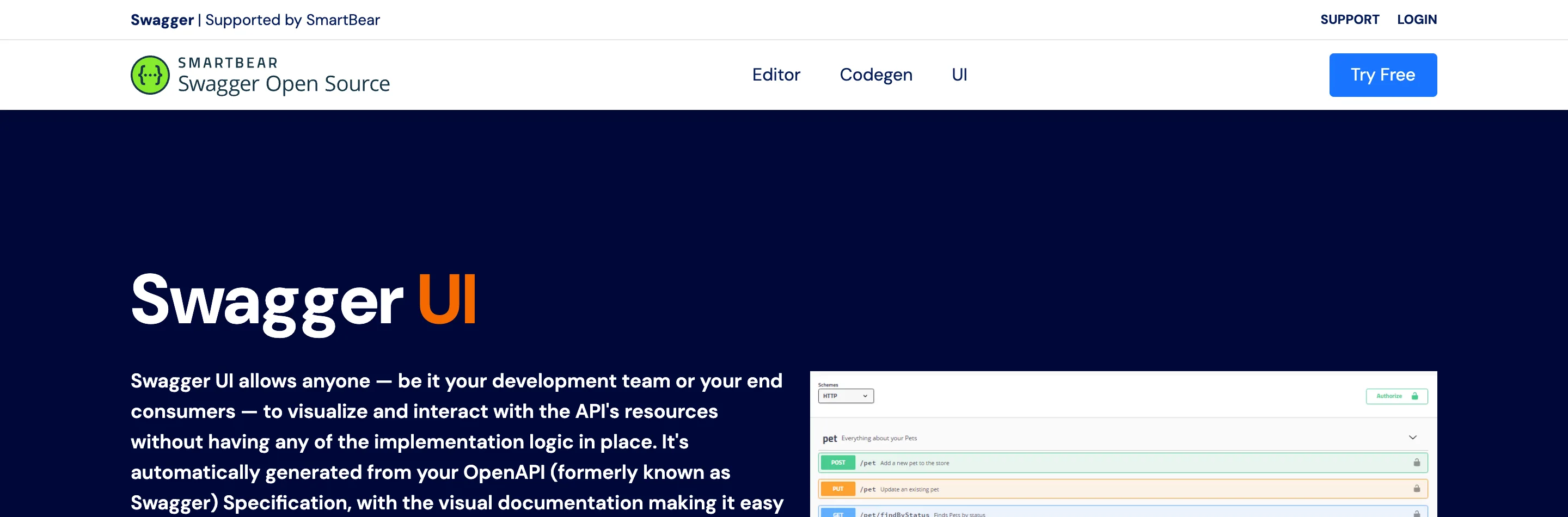Viewport: 1568px width, 517px height.
Task: Expand the POST /pet operation
Action: coord(1123,463)
